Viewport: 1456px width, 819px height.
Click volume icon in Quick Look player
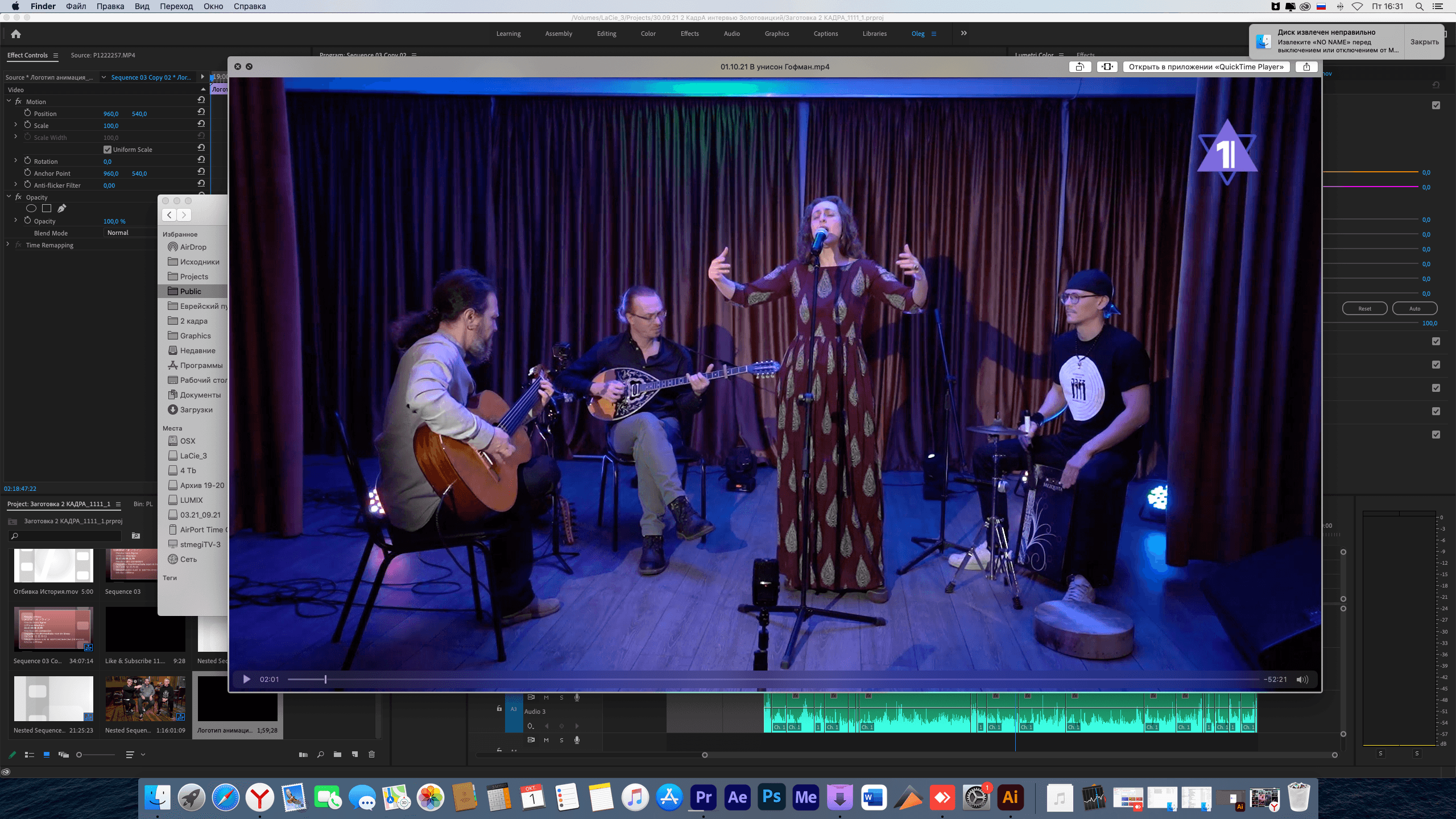(1302, 679)
